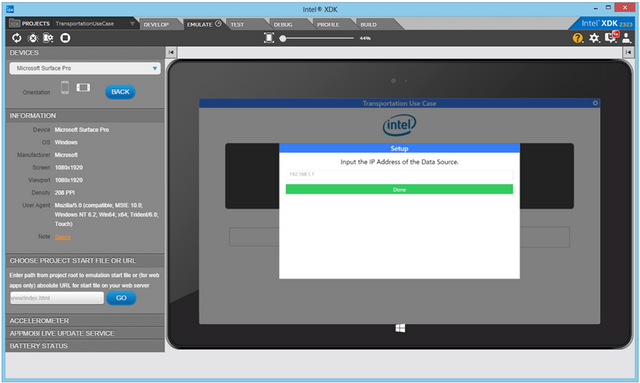The width and height of the screenshot is (640, 383).
Task: Open the notifications icon with red badge
Action: [611, 37]
